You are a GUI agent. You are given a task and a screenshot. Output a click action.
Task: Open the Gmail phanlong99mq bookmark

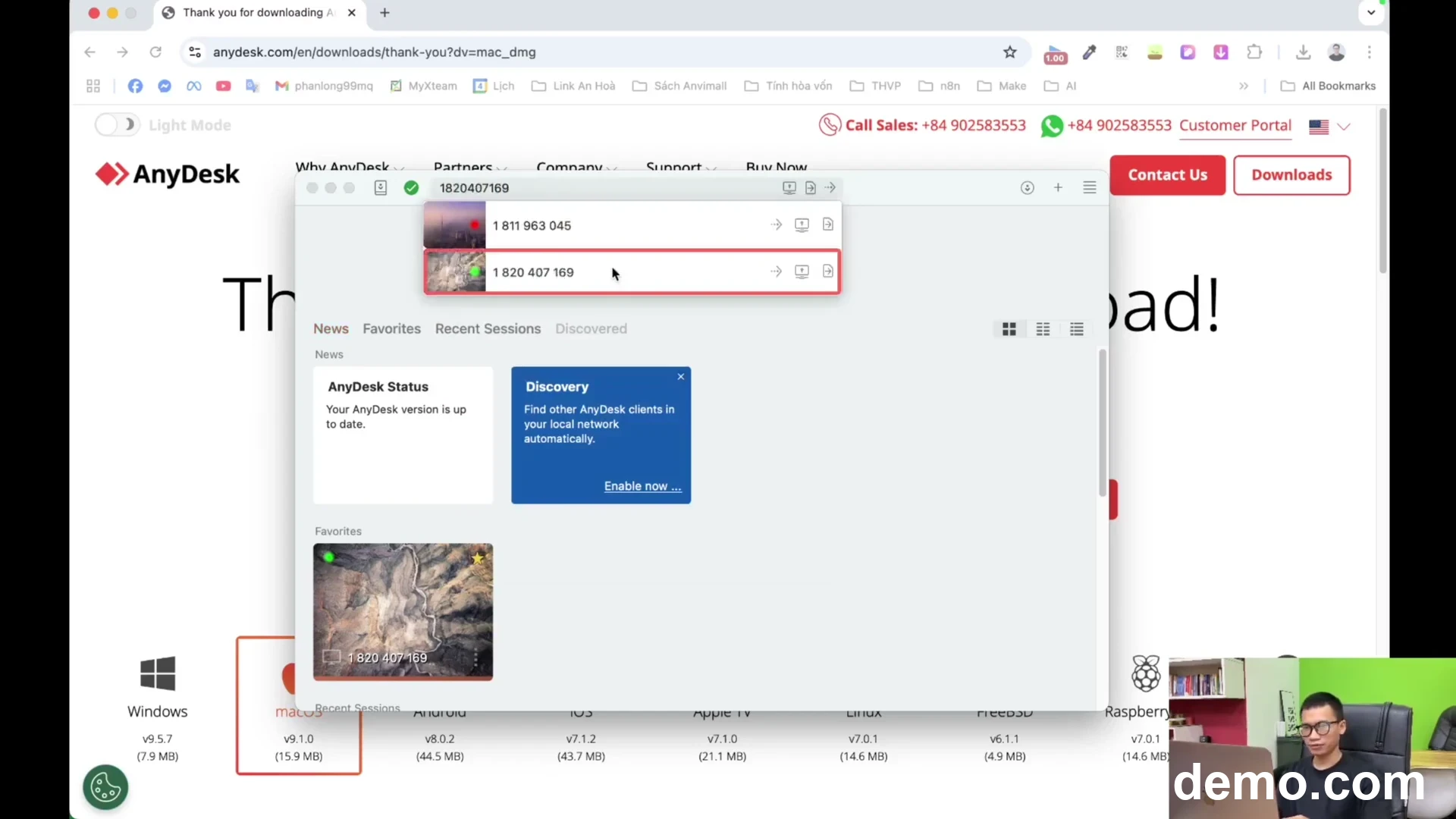pyautogui.click(x=324, y=86)
